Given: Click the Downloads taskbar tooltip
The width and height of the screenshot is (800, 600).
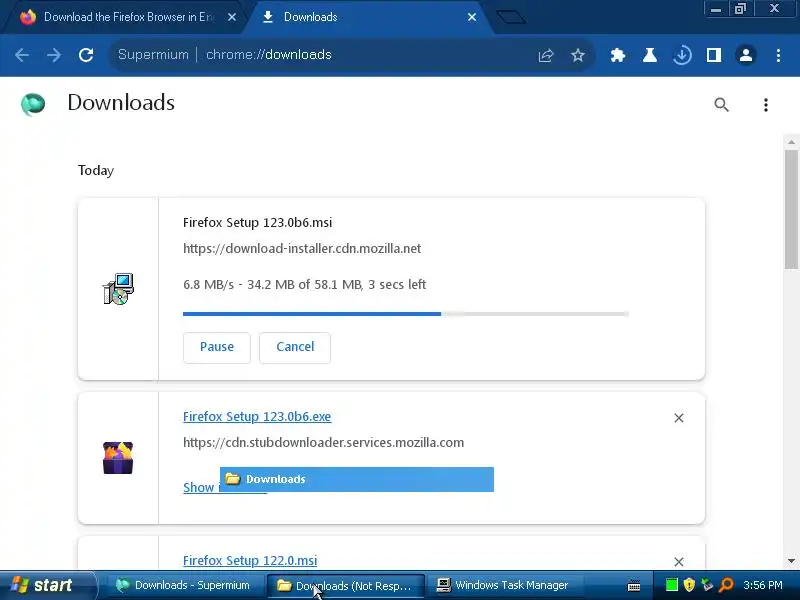Looking at the screenshot, I should tap(357, 479).
